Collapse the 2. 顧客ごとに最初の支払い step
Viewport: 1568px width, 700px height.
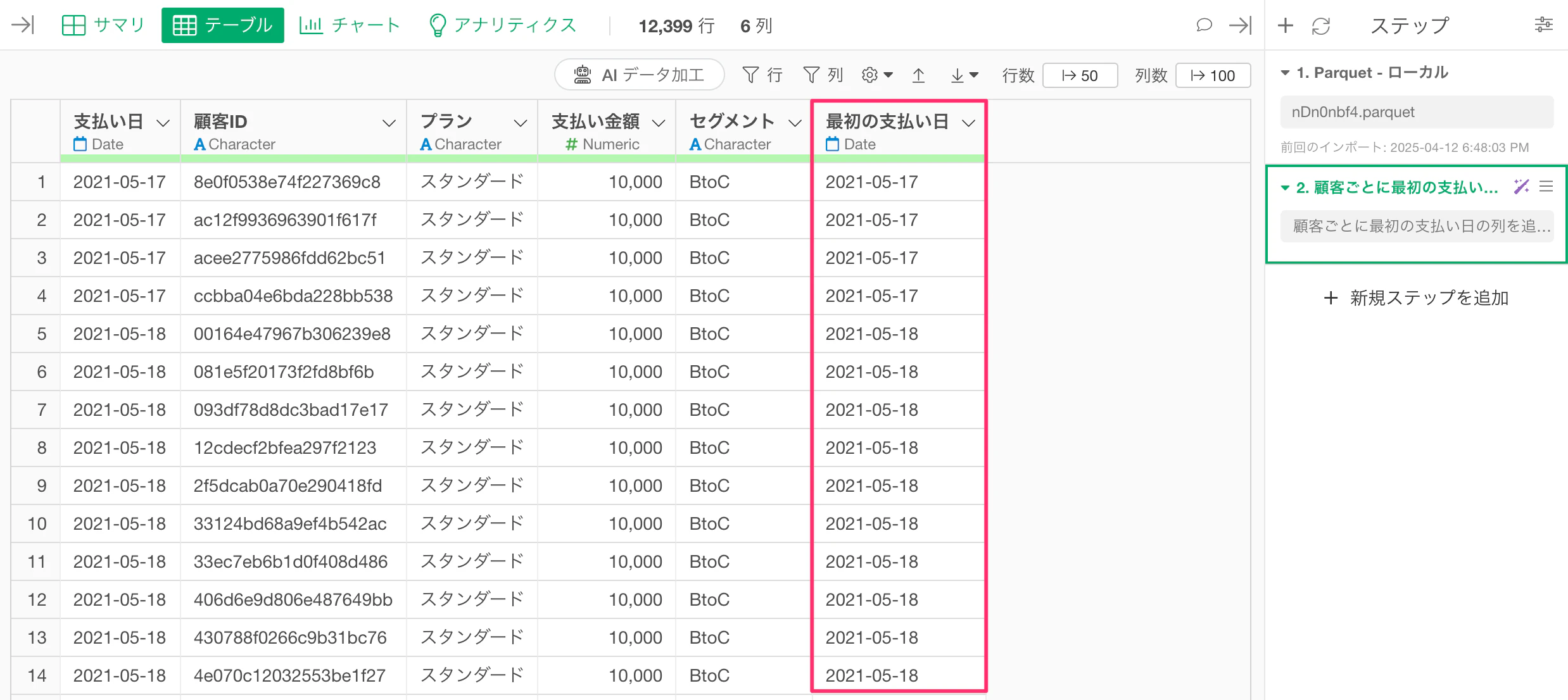click(1285, 187)
